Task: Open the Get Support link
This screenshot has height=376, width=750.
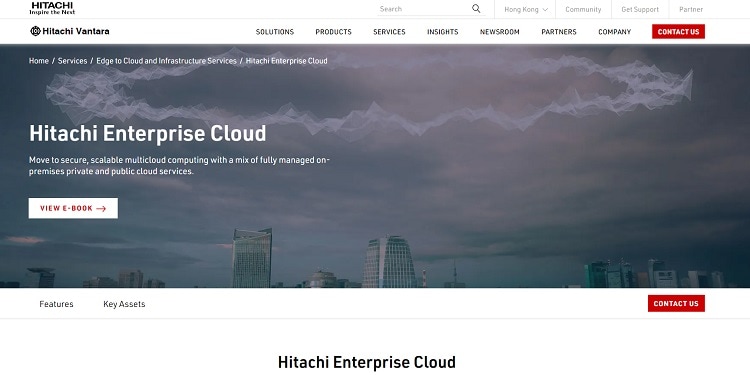Action: 640,9
